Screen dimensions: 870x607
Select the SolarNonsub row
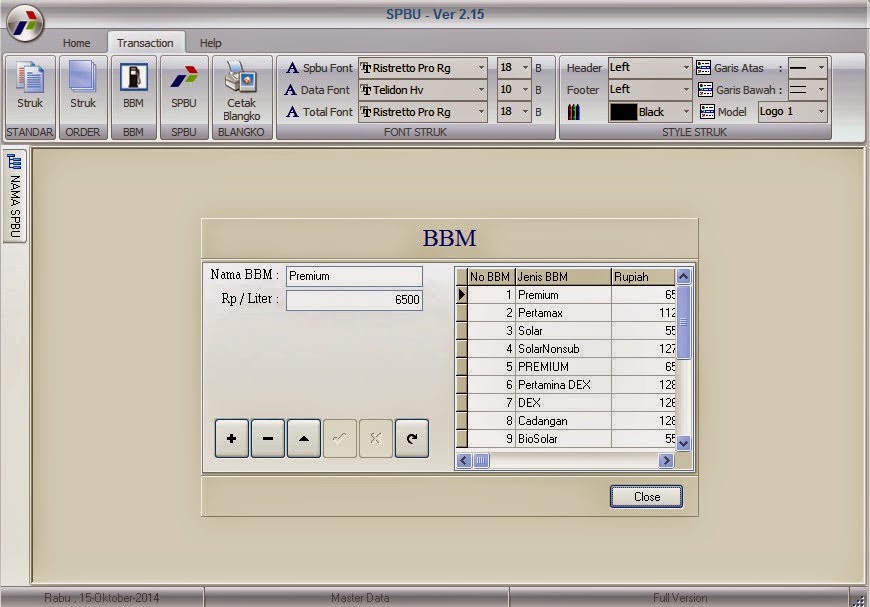click(566, 349)
